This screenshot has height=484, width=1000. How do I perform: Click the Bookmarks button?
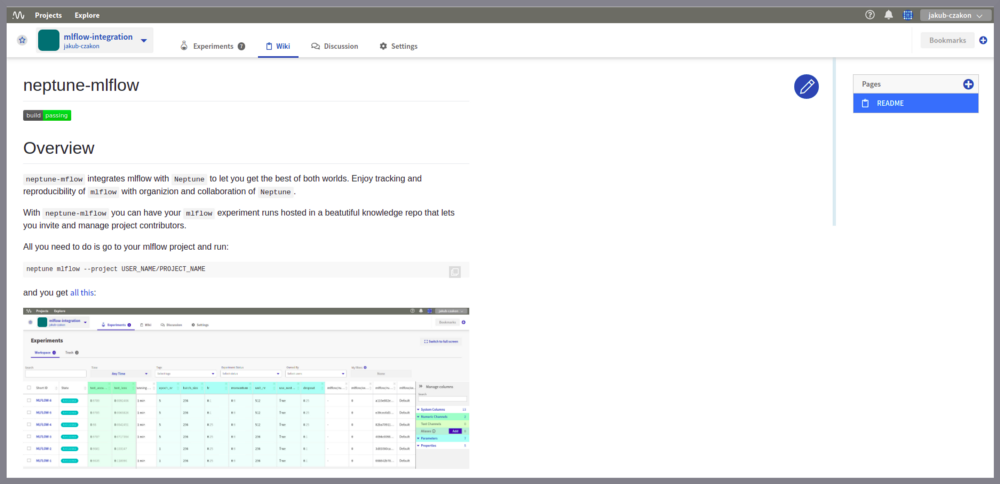click(x=947, y=40)
